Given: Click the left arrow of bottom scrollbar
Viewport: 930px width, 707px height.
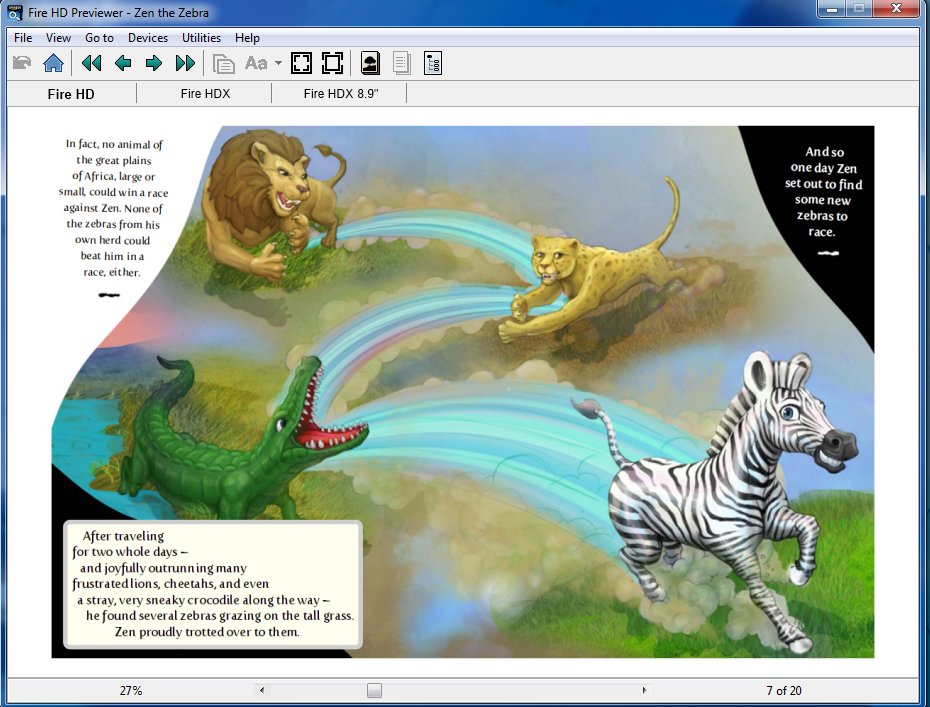Looking at the screenshot, I should pos(262,690).
